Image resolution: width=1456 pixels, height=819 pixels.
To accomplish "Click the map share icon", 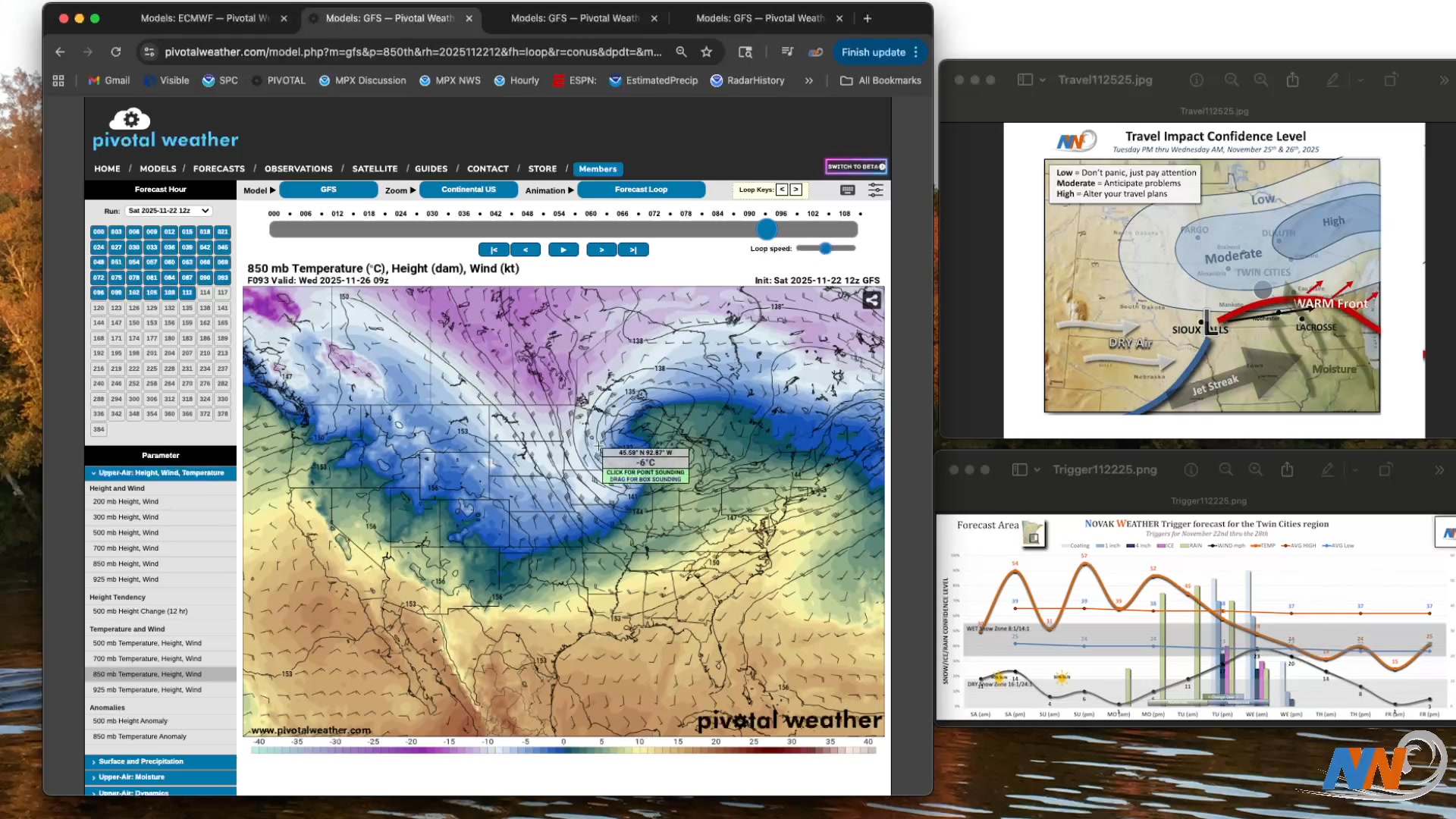I will coord(872,300).
